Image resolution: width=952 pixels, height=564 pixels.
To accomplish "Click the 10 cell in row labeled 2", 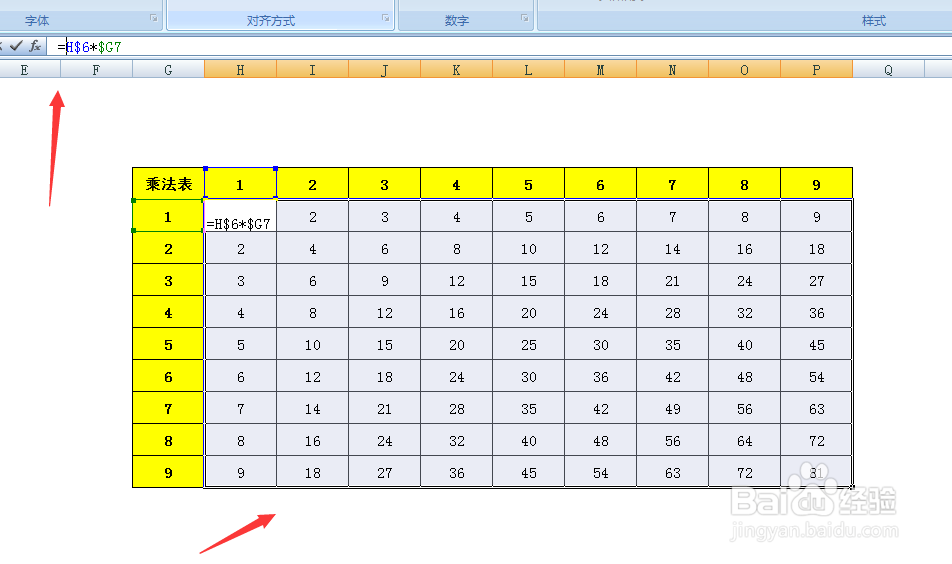I will [x=528, y=248].
